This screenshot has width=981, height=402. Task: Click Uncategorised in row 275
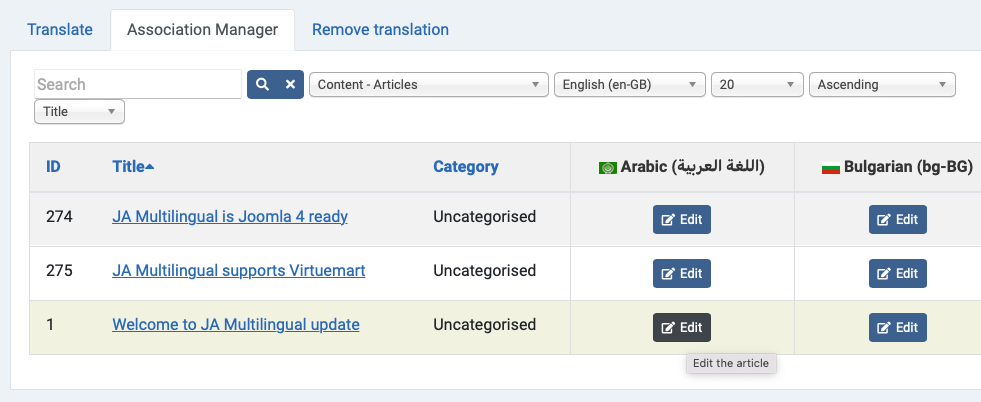coord(485,271)
